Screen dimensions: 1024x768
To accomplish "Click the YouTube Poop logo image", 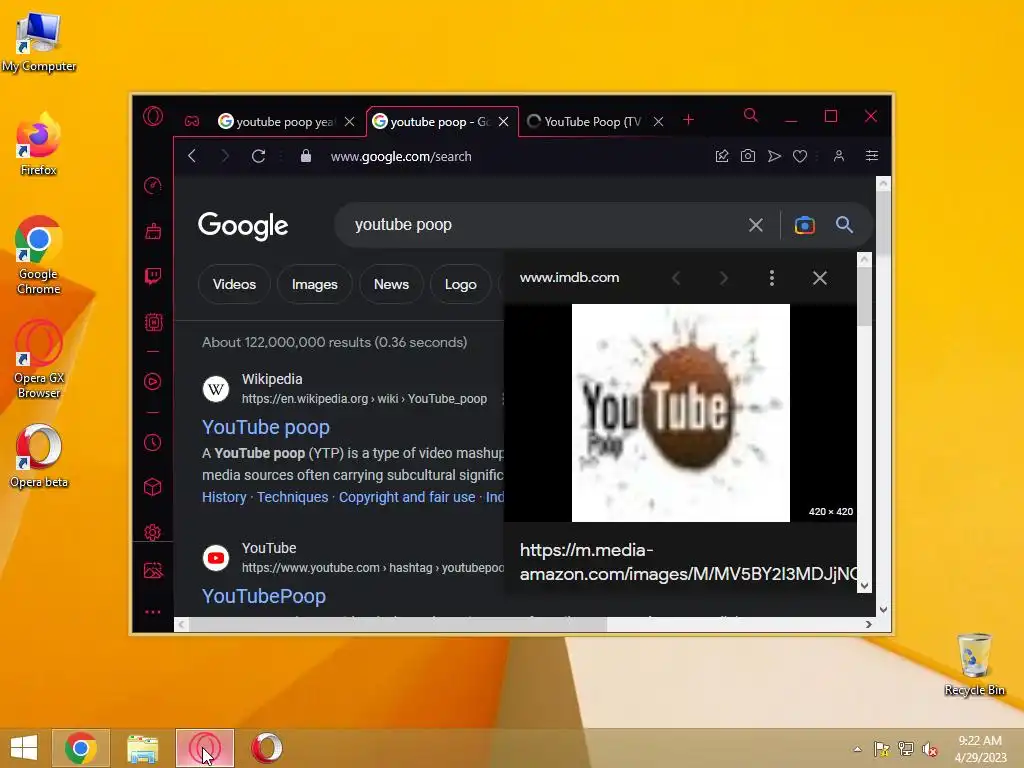I will pos(680,413).
